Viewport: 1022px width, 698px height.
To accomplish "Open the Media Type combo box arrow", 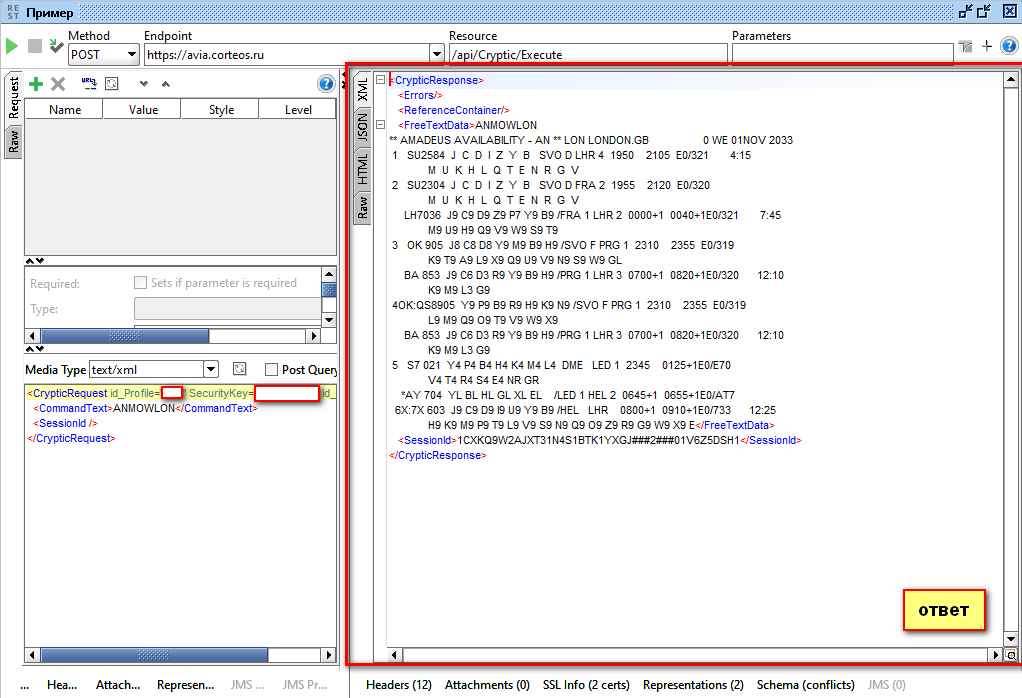I will point(210,370).
